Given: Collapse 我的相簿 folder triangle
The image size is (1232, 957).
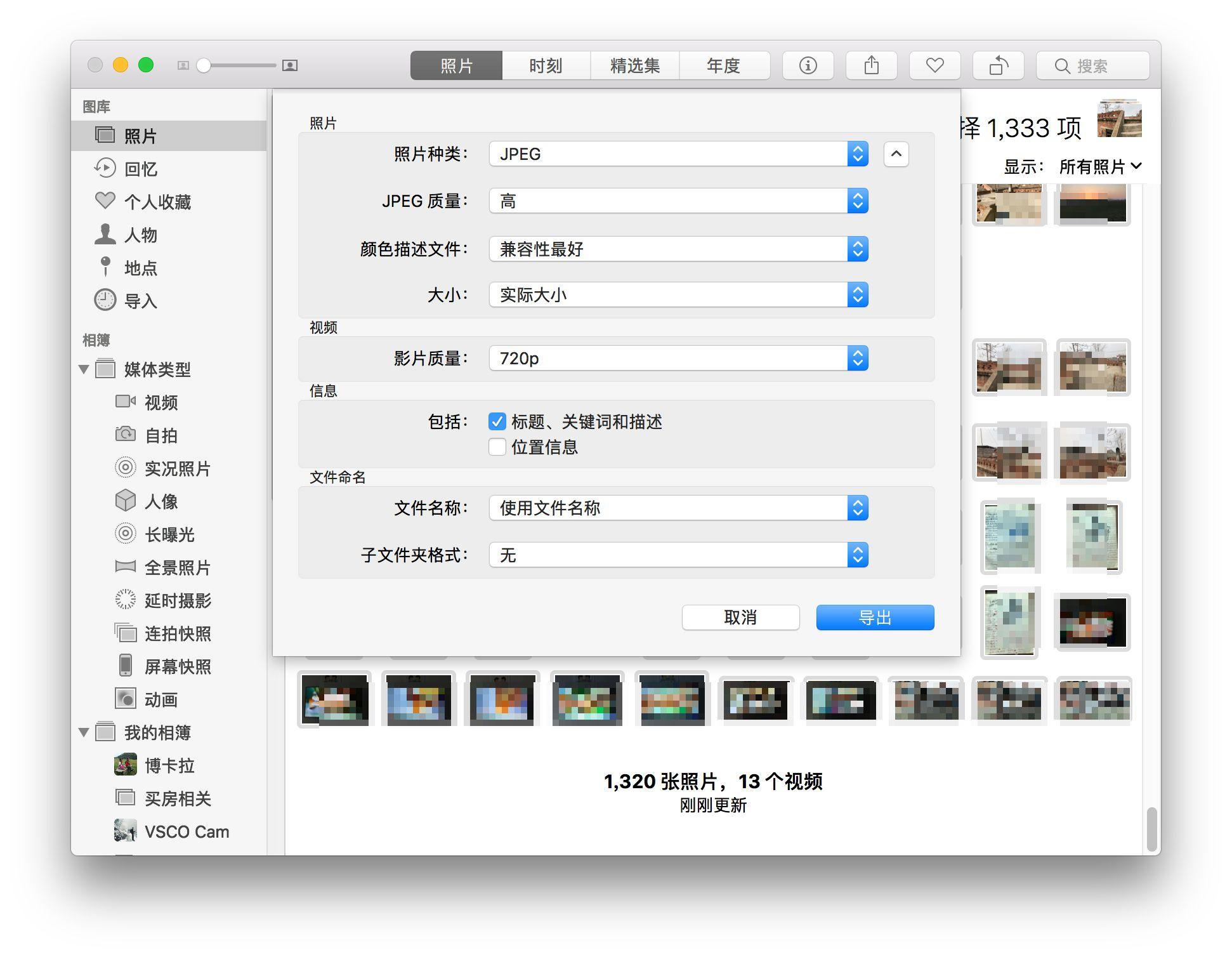Looking at the screenshot, I should (84, 732).
